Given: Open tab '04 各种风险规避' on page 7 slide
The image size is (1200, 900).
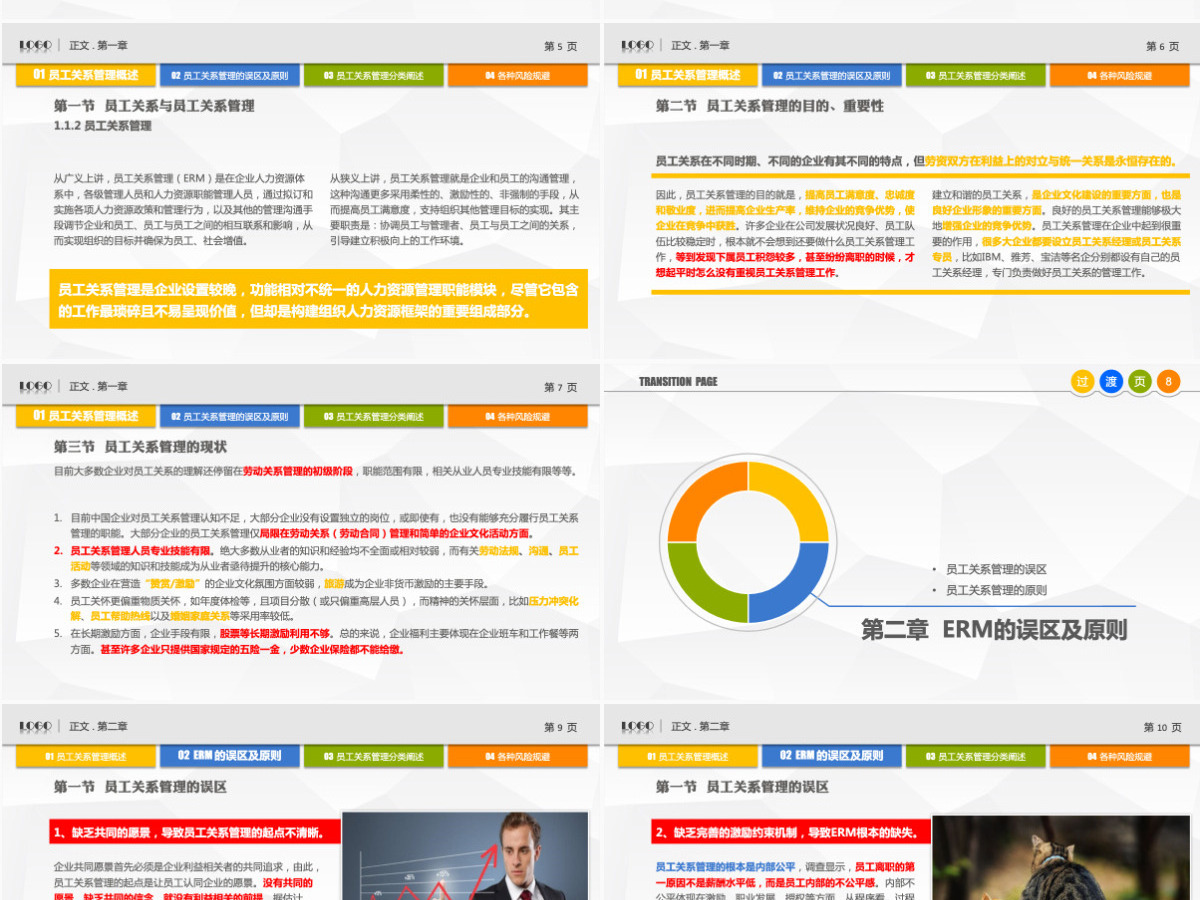Looking at the screenshot, I should coord(517,416).
